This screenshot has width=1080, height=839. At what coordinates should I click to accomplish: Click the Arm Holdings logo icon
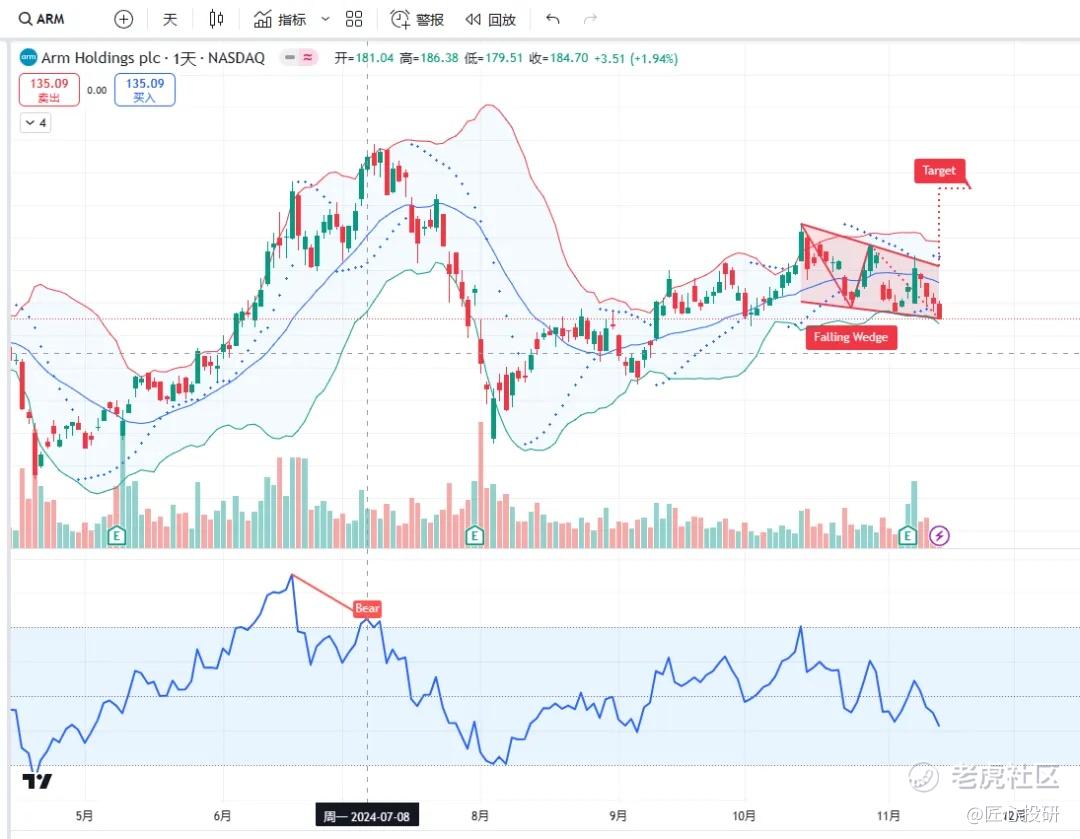[28, 57]
